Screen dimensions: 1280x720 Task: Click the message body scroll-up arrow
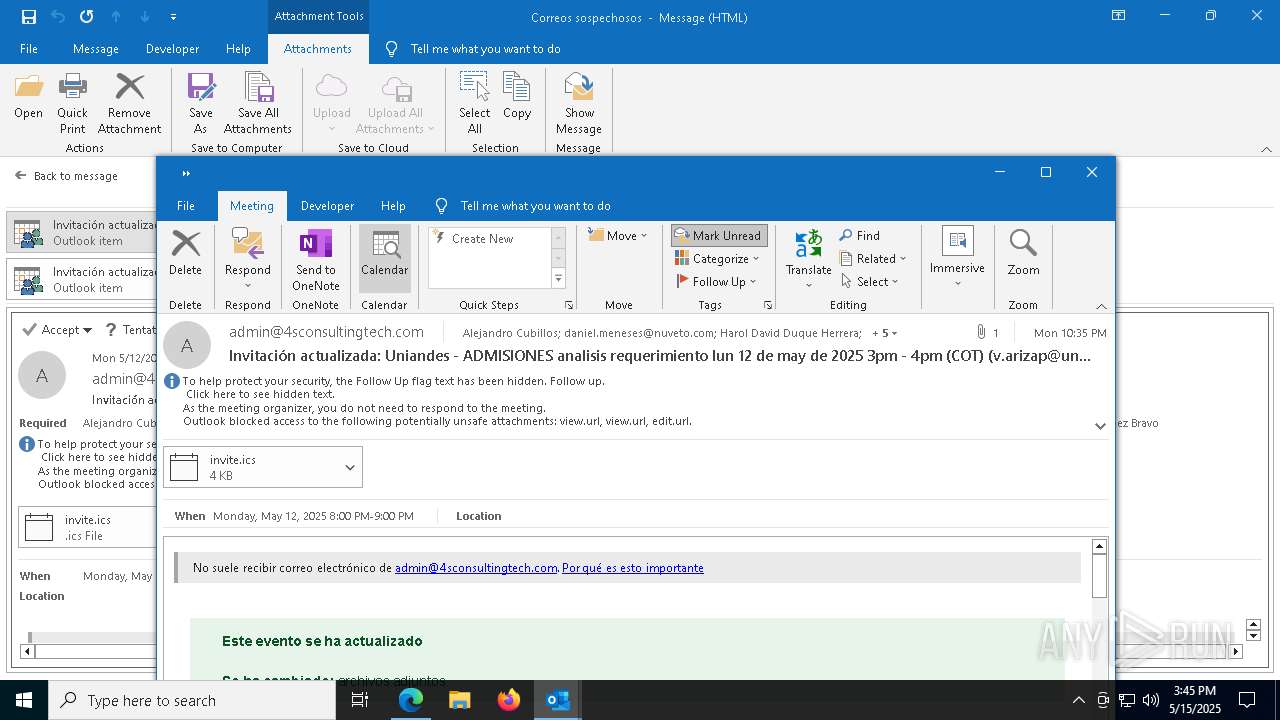1099,546
